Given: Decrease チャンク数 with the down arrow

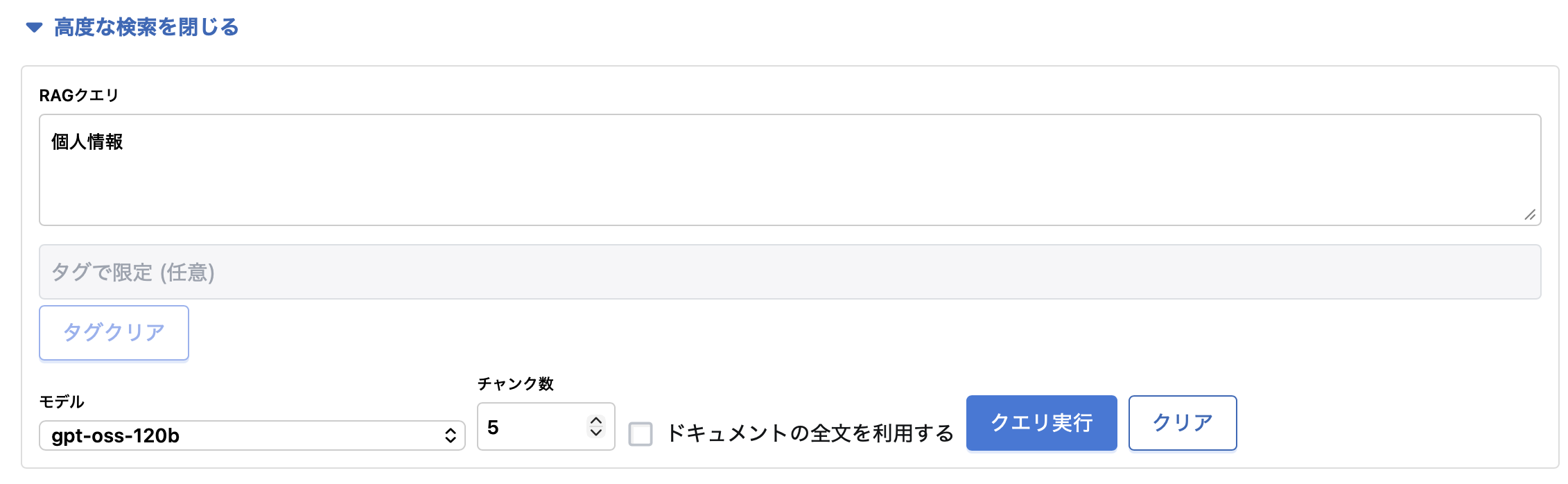Looking at the screenshot, I should [595, 433].
